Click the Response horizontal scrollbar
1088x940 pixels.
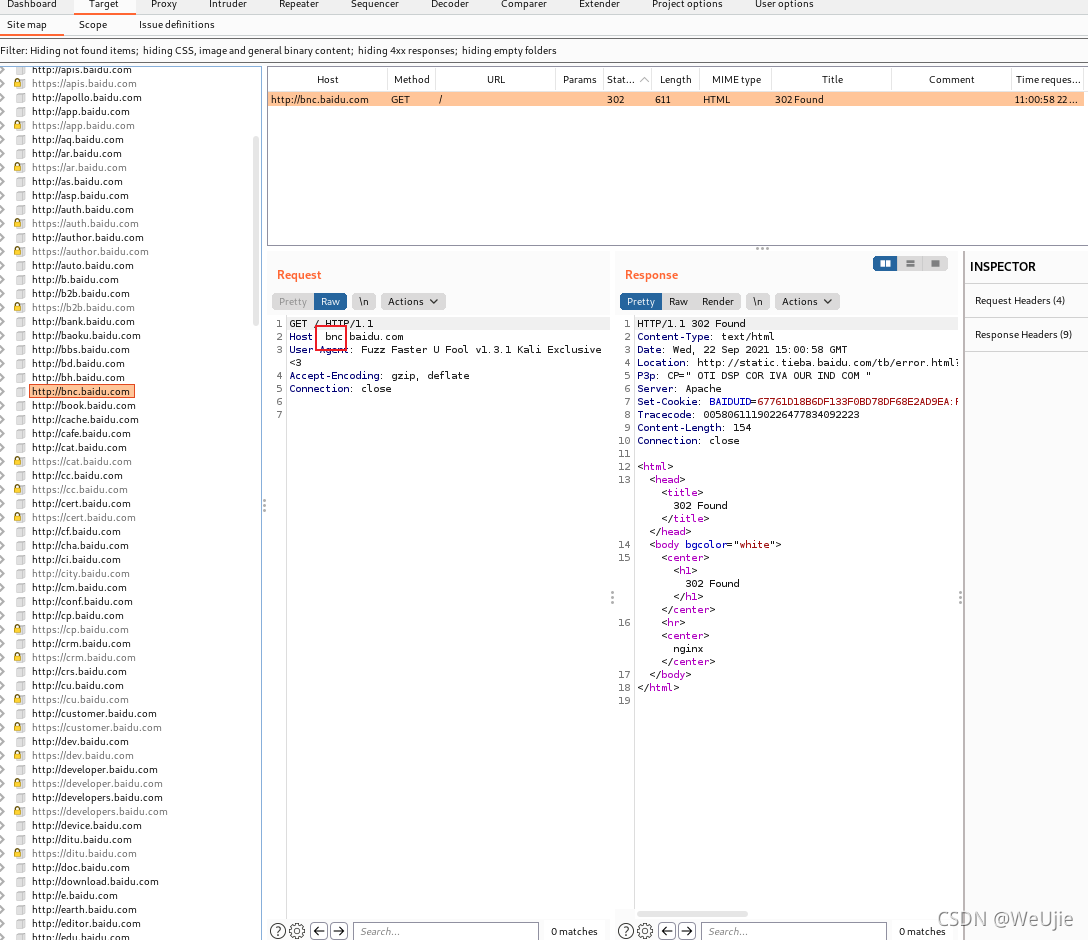tap(692, 914)
